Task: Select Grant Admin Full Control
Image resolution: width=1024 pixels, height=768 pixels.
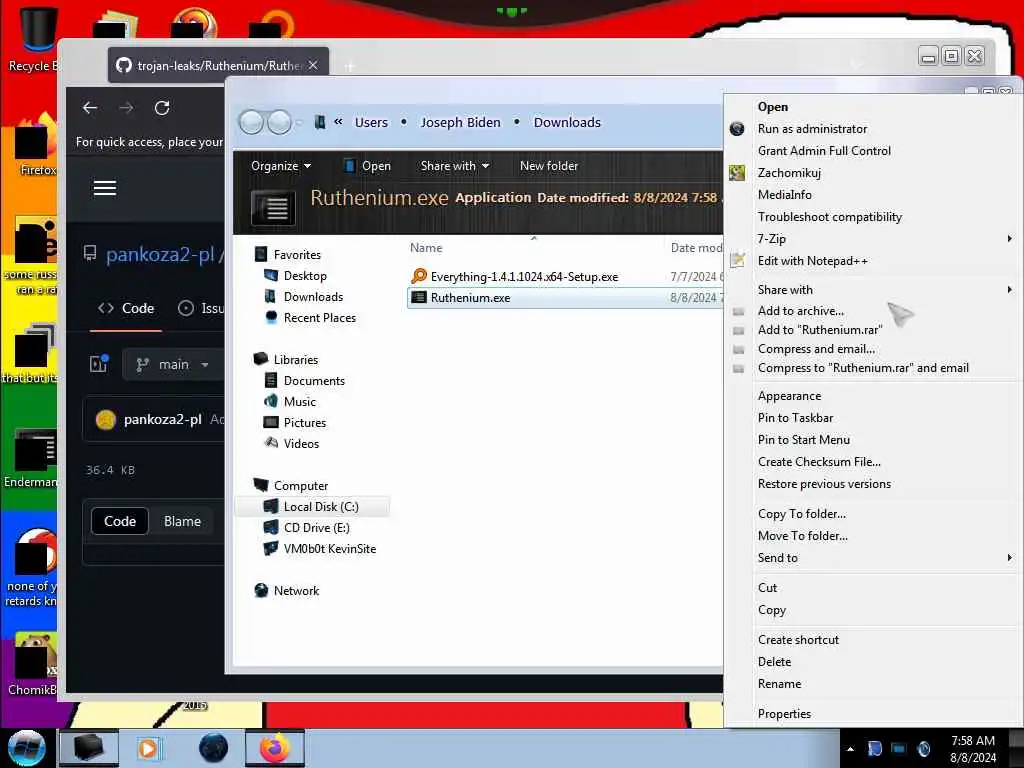Action: pyautogui.click(x=824, y=151)
